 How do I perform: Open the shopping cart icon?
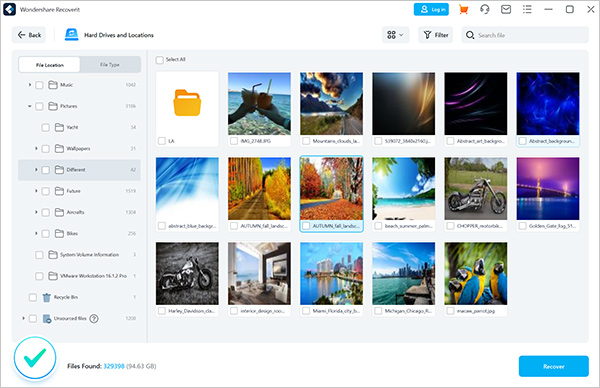tap(463, 10)
